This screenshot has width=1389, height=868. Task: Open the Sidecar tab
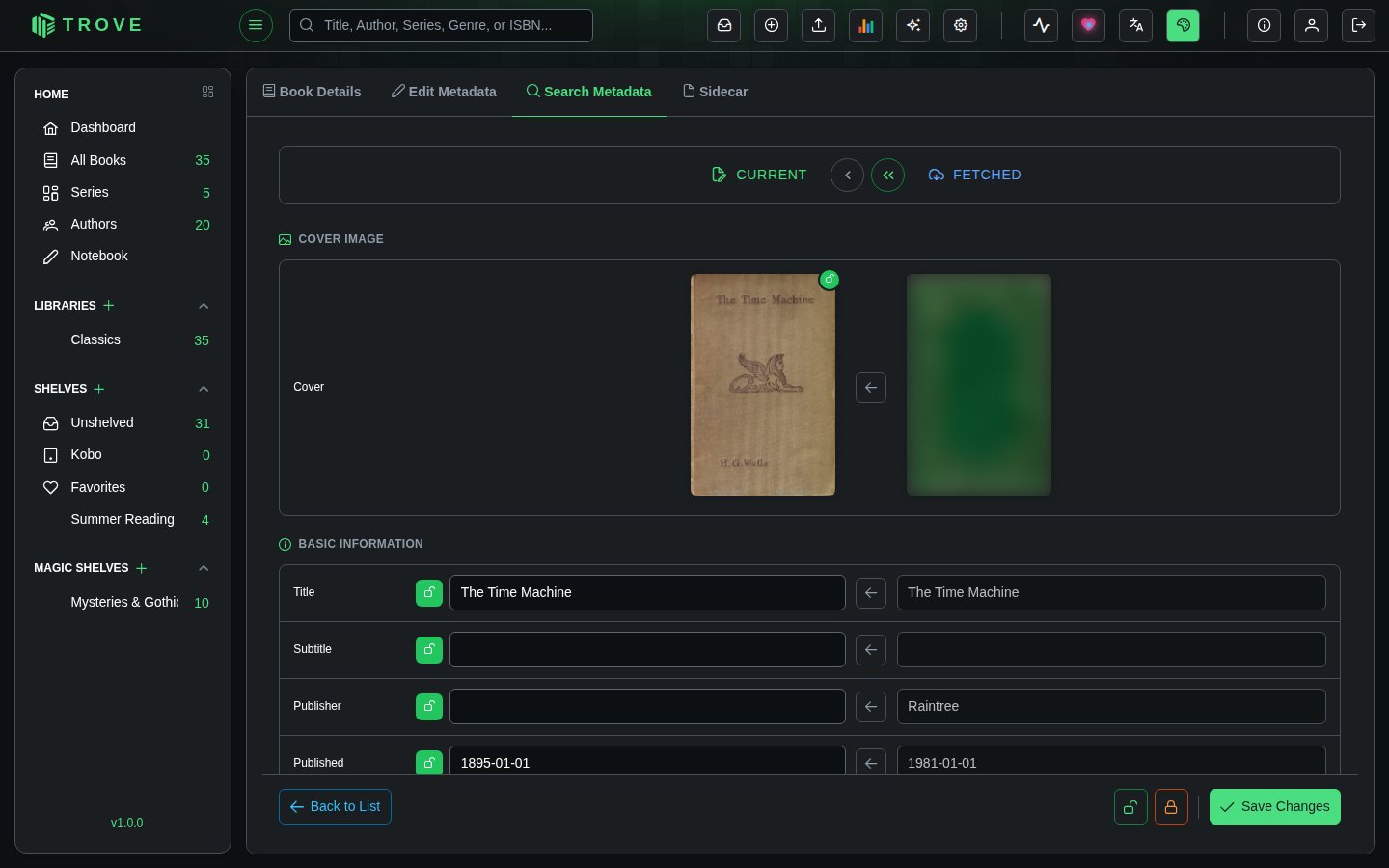(x=716, y=92)
